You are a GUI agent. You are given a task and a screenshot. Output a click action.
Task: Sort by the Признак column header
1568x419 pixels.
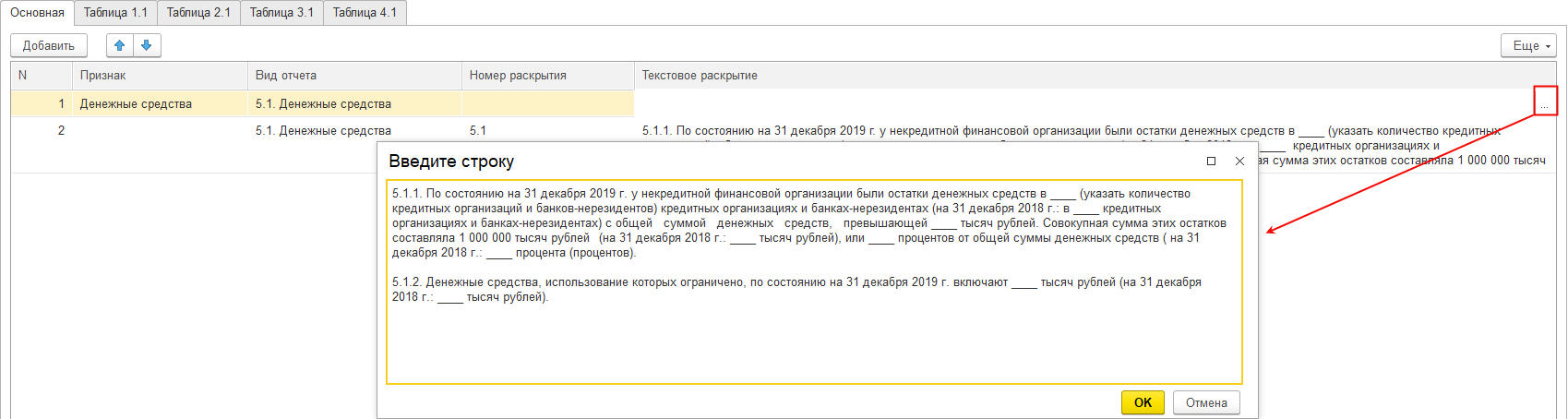tap(103, 76)
